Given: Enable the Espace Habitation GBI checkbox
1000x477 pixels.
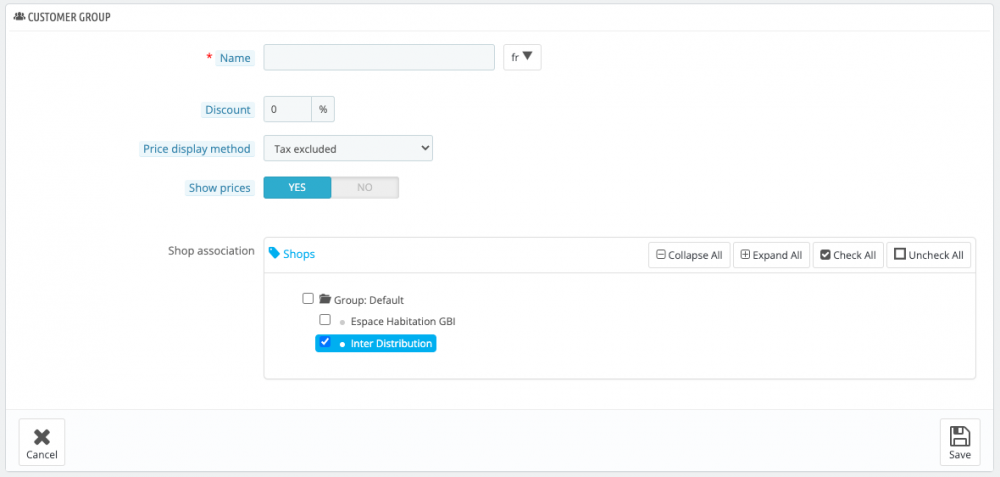Looking at the screenshot, I should pyautogui.click(x=325, y=320).
